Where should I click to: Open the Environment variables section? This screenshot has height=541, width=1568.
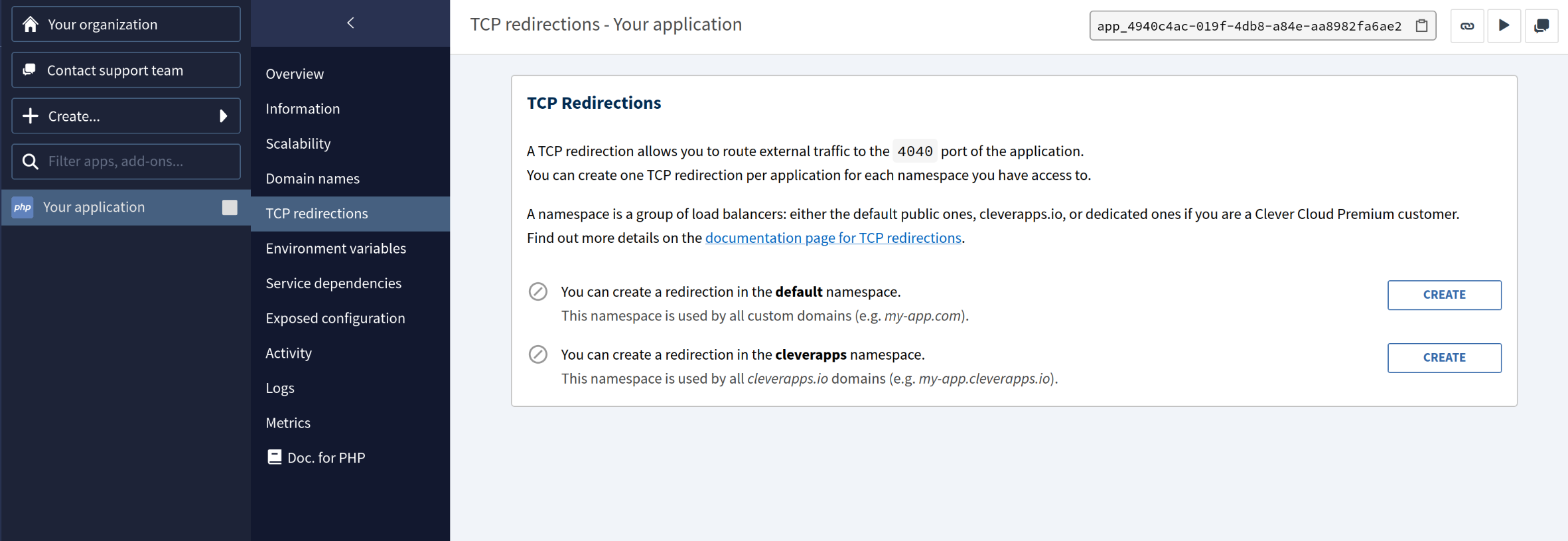pos(336,248)
